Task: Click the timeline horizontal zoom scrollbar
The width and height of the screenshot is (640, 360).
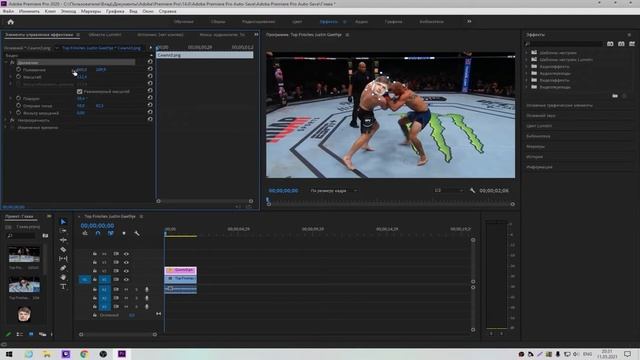Action: pos(118,334)
